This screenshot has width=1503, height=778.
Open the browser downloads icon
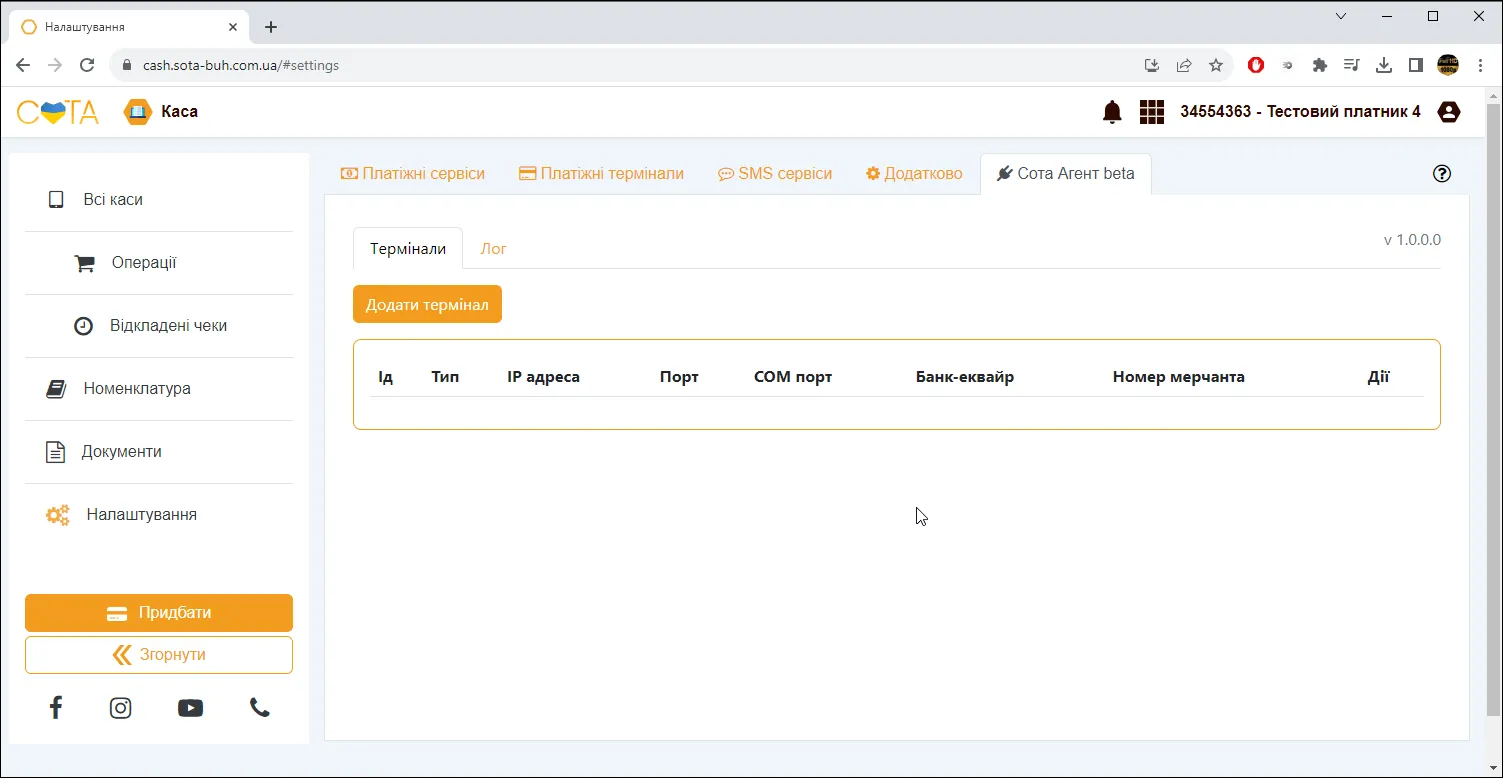point(1384,65)
